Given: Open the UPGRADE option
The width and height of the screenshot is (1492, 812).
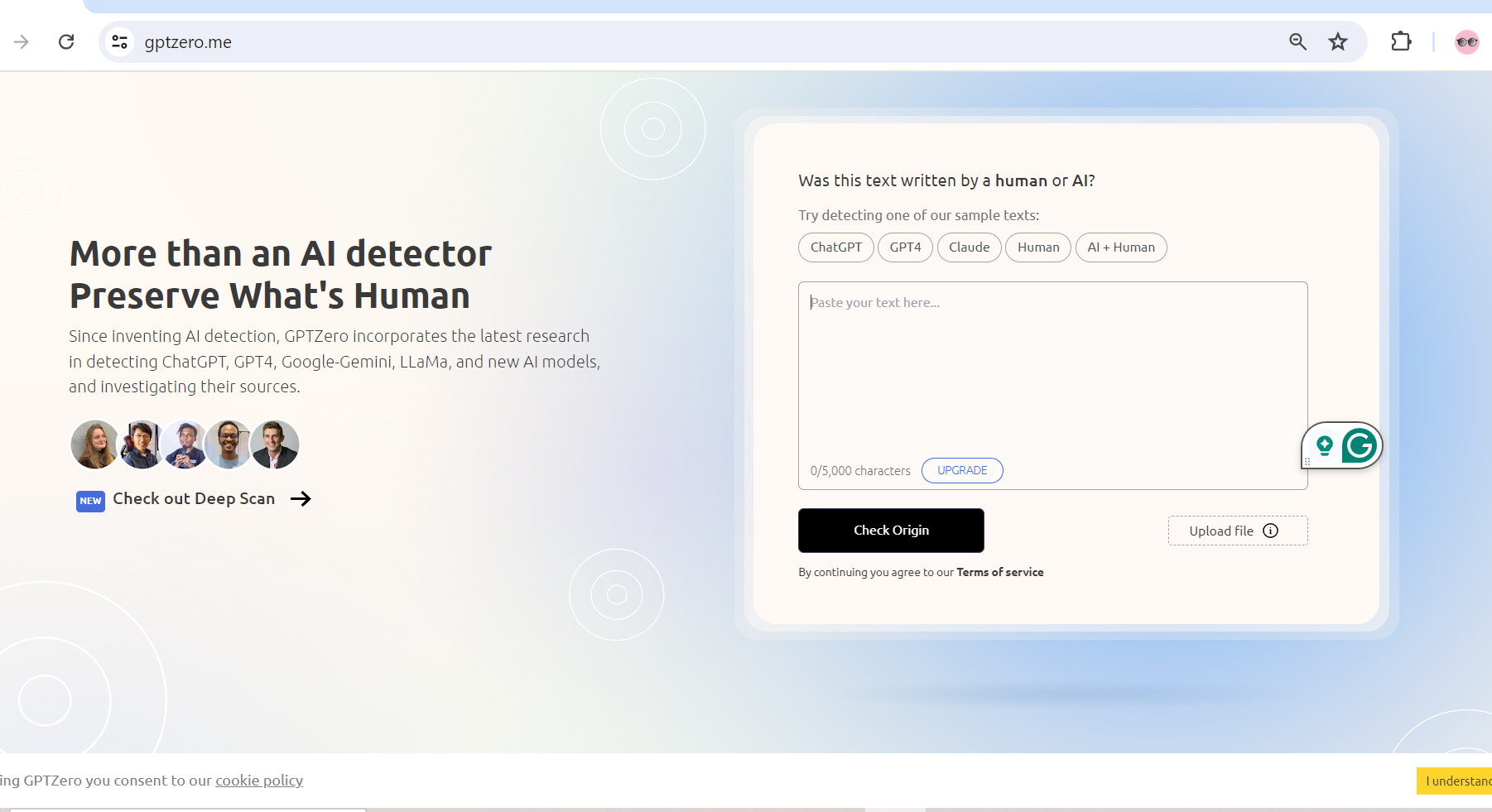Looking at the screenshot, I should (x=961, y=470).
